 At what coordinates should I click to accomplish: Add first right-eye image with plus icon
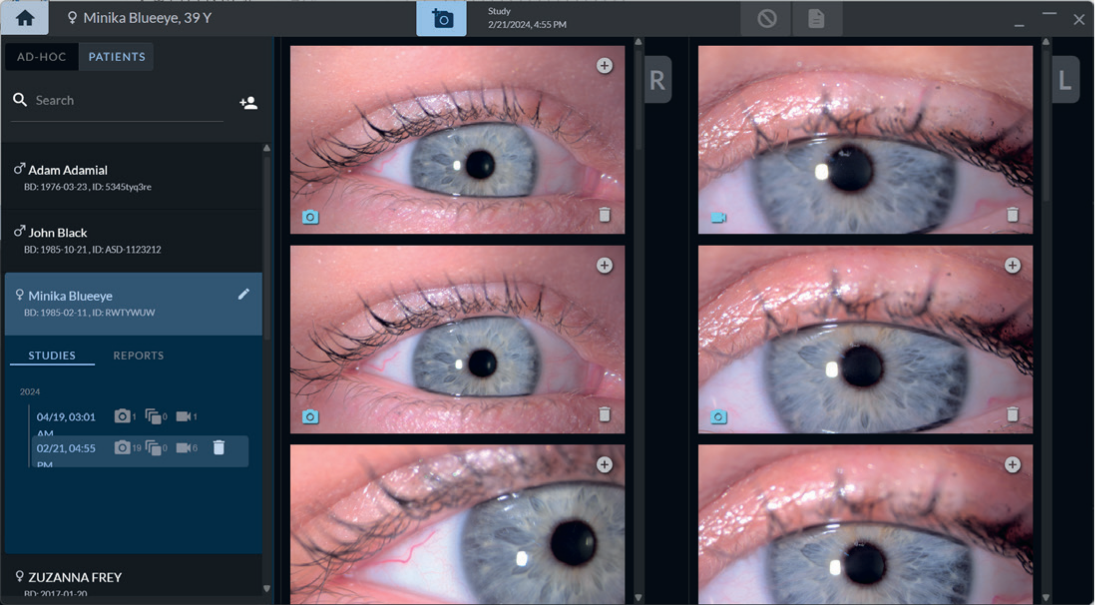click(605, 66)
